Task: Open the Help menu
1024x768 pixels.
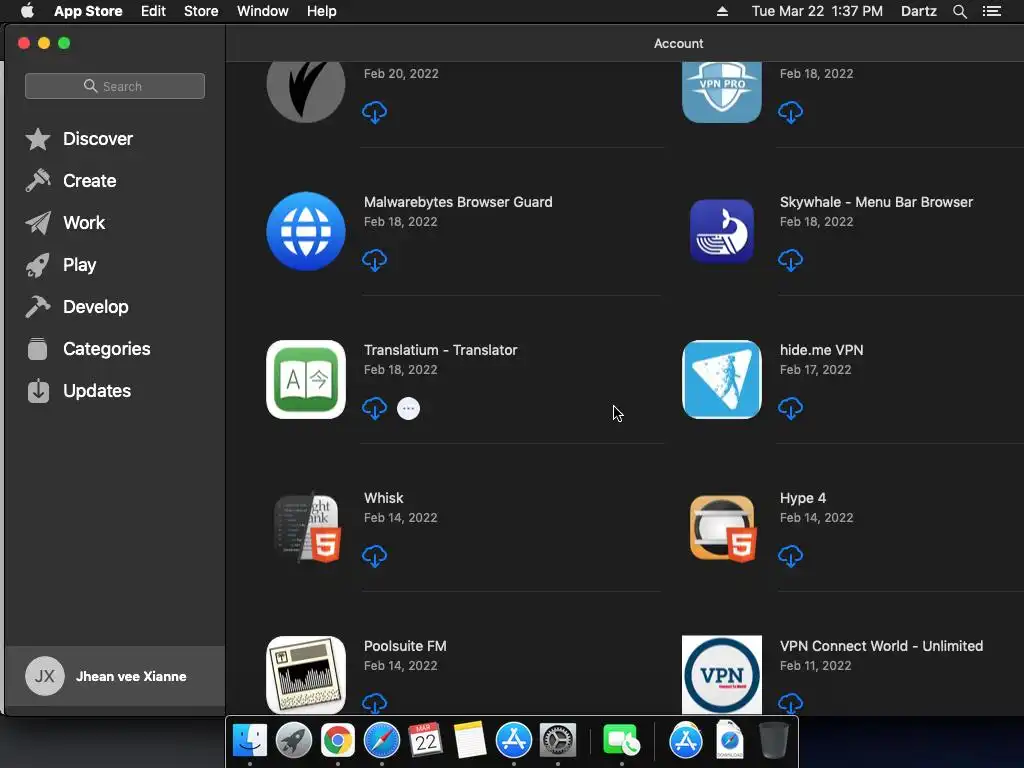Action: point(322,11)
